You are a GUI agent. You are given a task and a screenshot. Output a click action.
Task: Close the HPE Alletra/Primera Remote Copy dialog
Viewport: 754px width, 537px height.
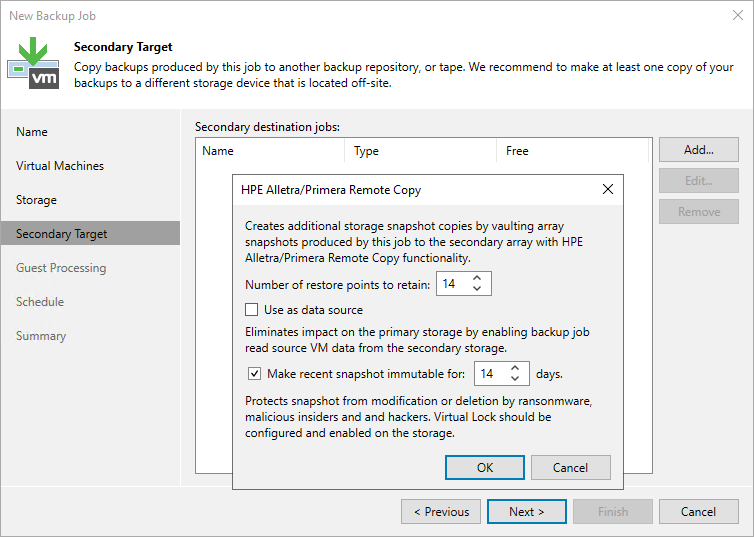[608, 189]
